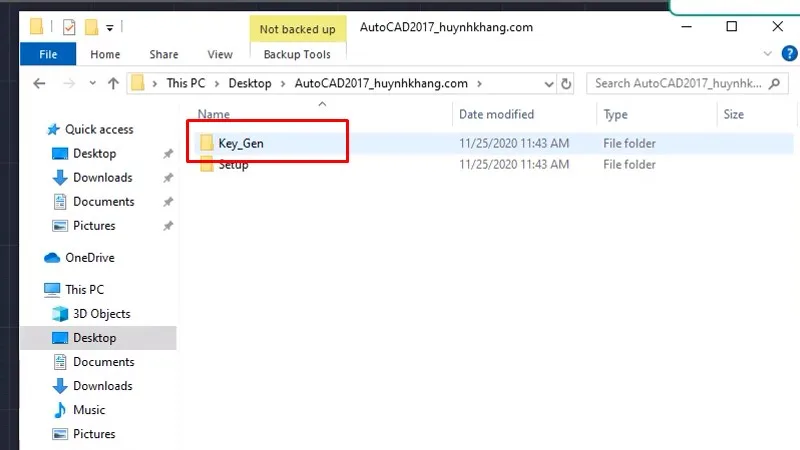
Task: Click the Refresh button beside address bar
Action: [567, 84]
